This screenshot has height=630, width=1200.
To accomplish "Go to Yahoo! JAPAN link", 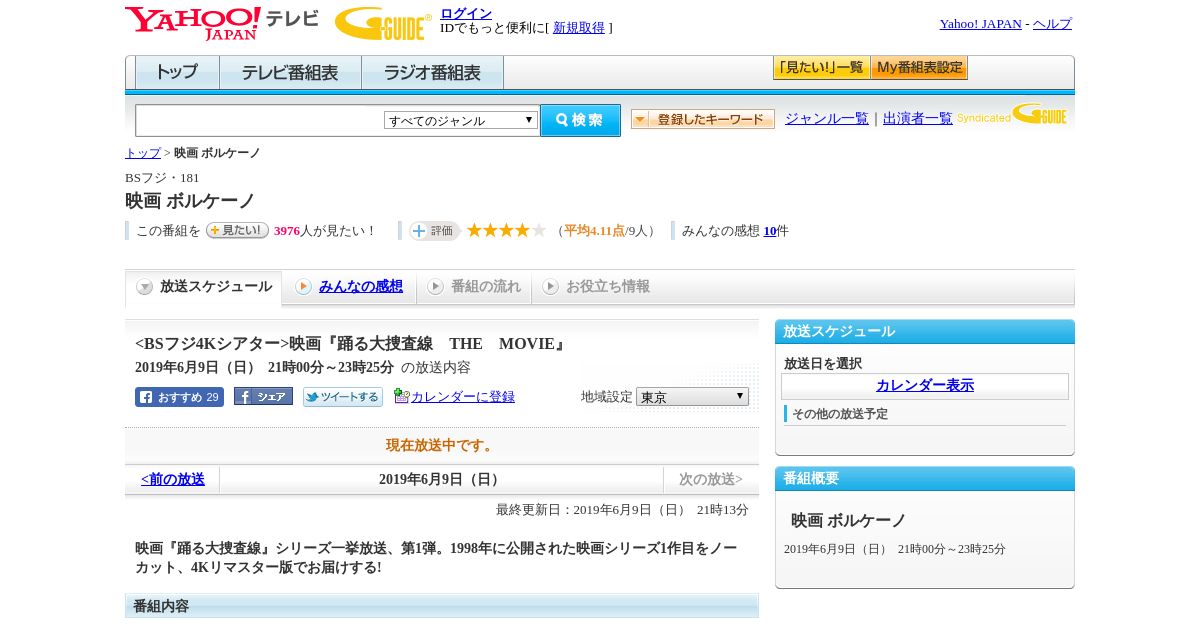I will [980, 23].
